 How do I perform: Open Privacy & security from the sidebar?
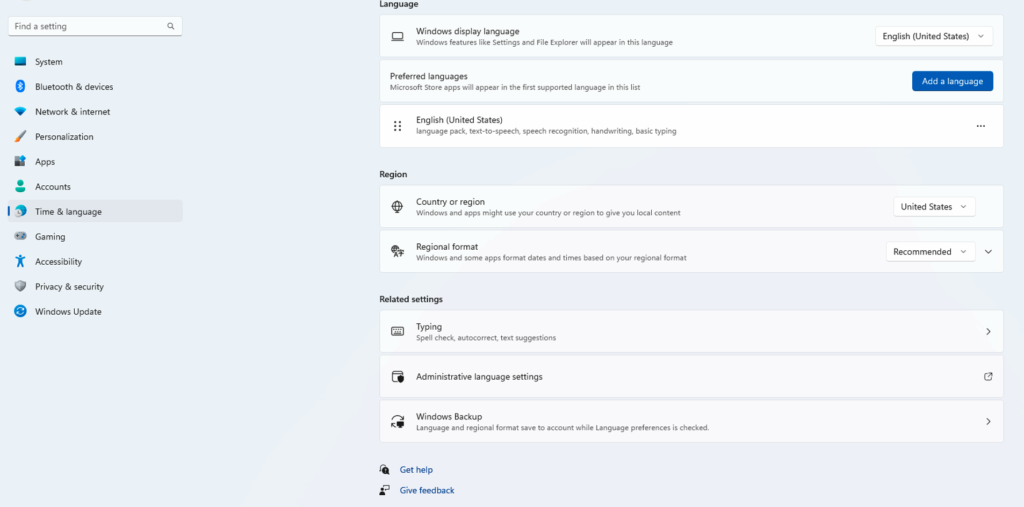[x=95, y=286]
